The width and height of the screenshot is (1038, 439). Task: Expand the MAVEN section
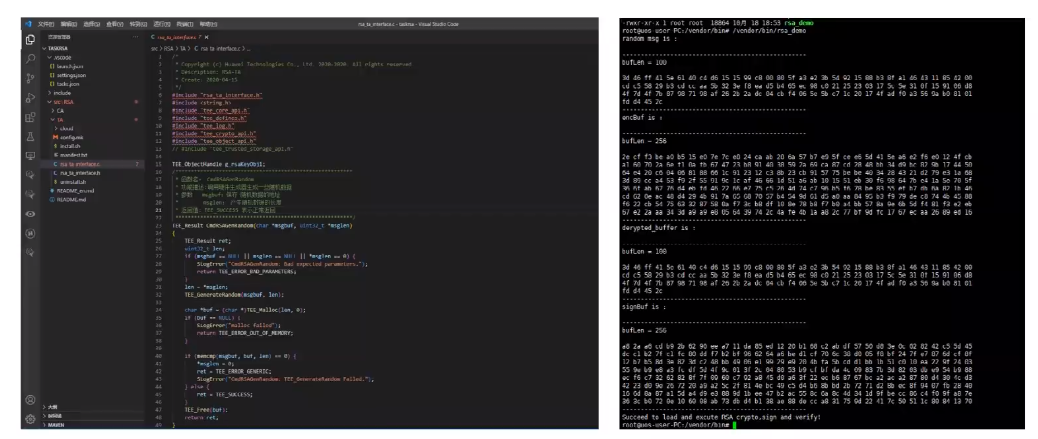pyautogui.click(x=94, y=424)
